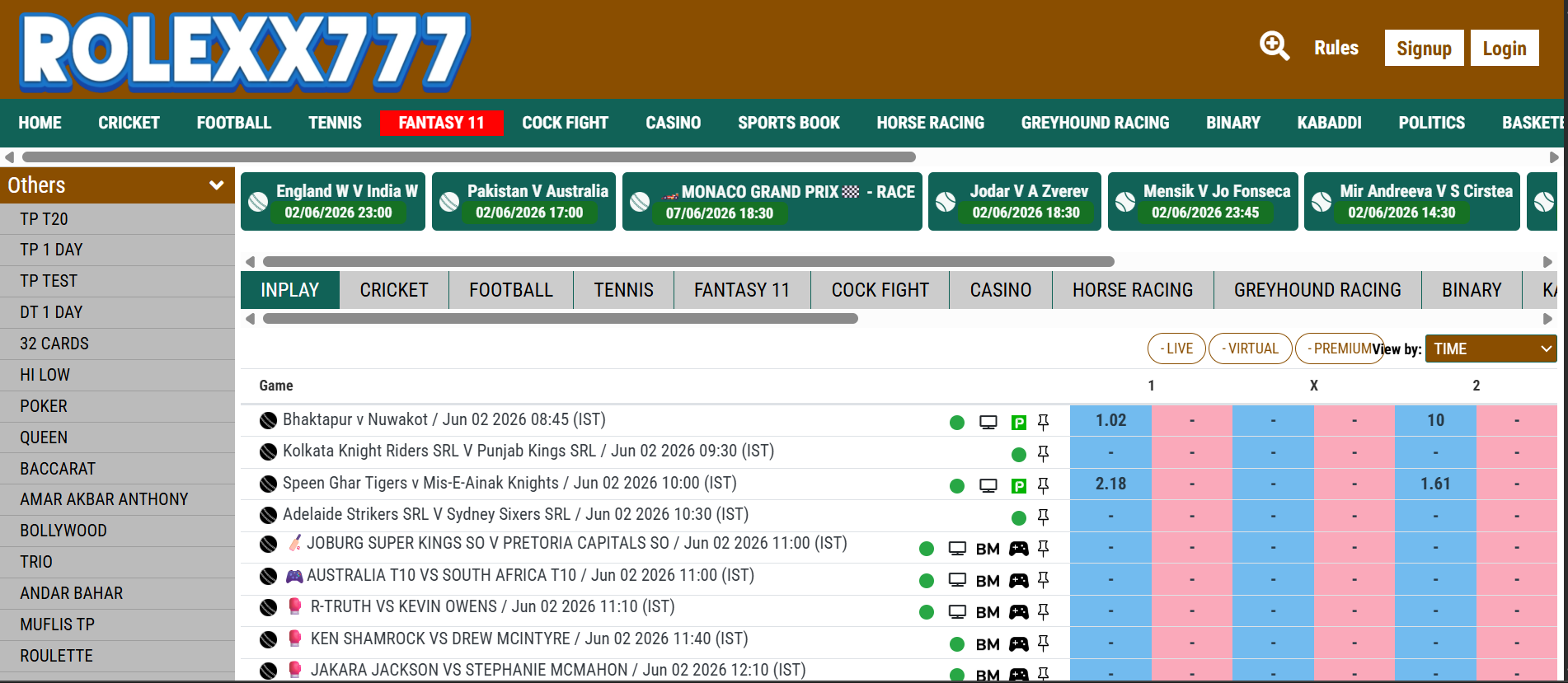This screenshot has width=1568, height=683.
Task: Click gamepad icon for Ken Shamrock match
Action: (1019, 644)
